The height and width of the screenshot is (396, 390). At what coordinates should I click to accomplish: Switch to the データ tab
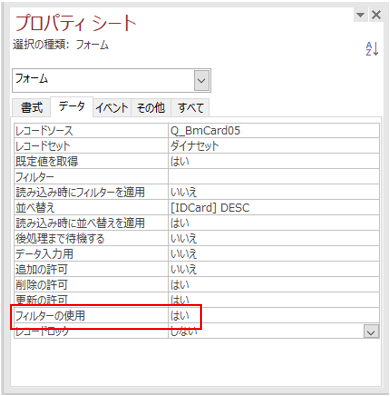(72, 107)
